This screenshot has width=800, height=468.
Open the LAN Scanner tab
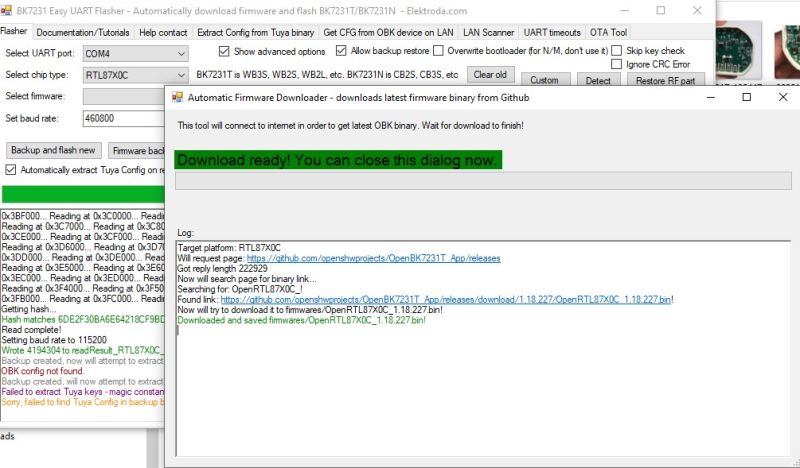pyautogui.click(x=488, y=33)
